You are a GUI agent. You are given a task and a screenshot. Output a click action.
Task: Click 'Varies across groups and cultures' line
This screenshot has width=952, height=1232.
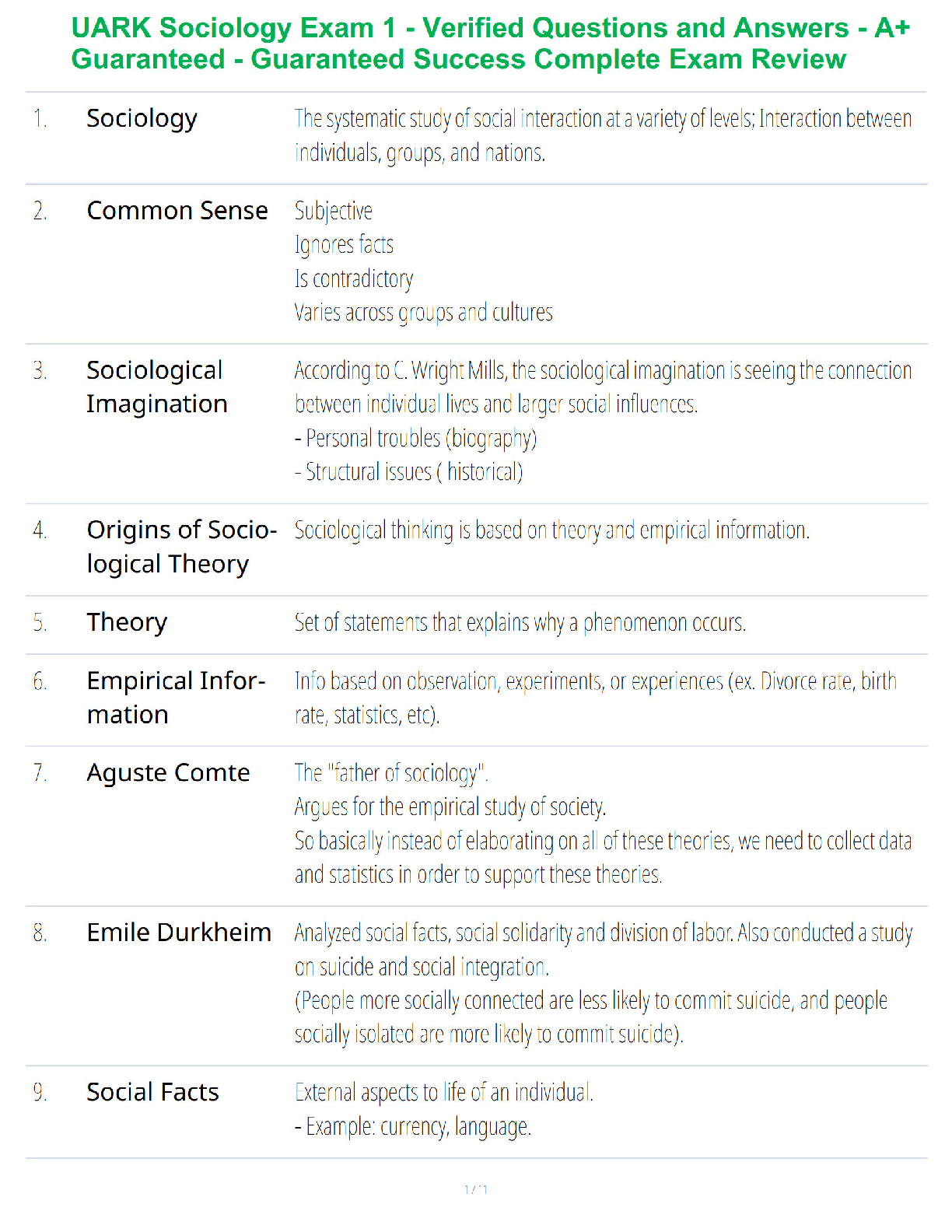pyautogui.click(x=423, y=313)
